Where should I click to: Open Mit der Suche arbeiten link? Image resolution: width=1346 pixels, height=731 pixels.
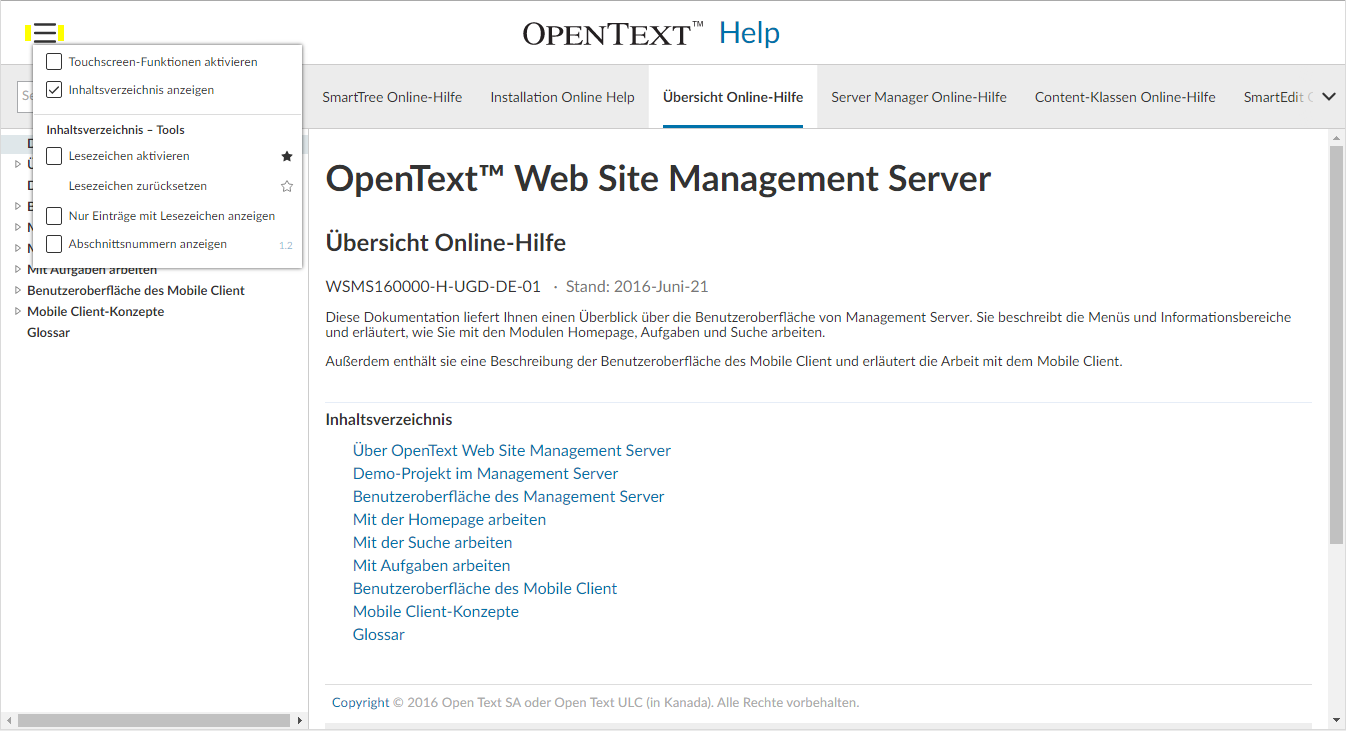[432, 543]
